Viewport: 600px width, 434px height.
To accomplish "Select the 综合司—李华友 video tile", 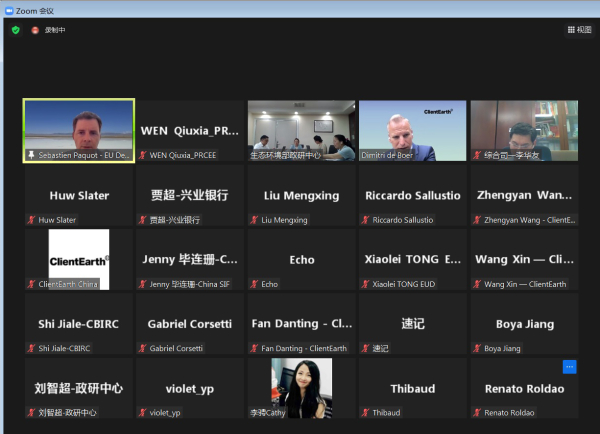I will point(524,131).
